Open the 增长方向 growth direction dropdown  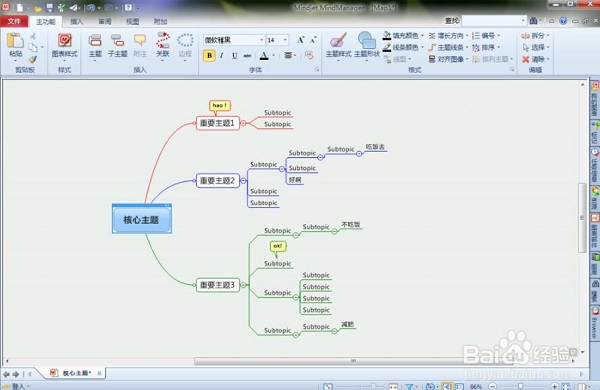(448, 36)
